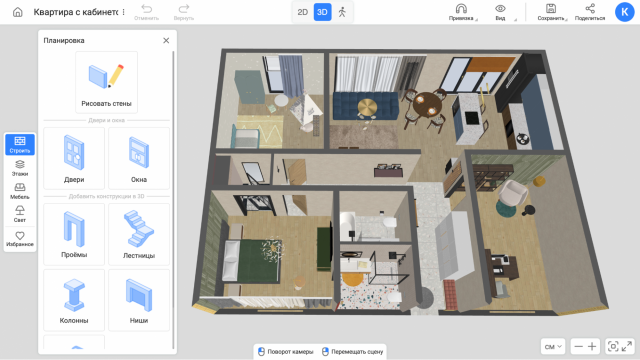Add a Проёмы opening
Screen dimensions: 640x360
point(74,234)
